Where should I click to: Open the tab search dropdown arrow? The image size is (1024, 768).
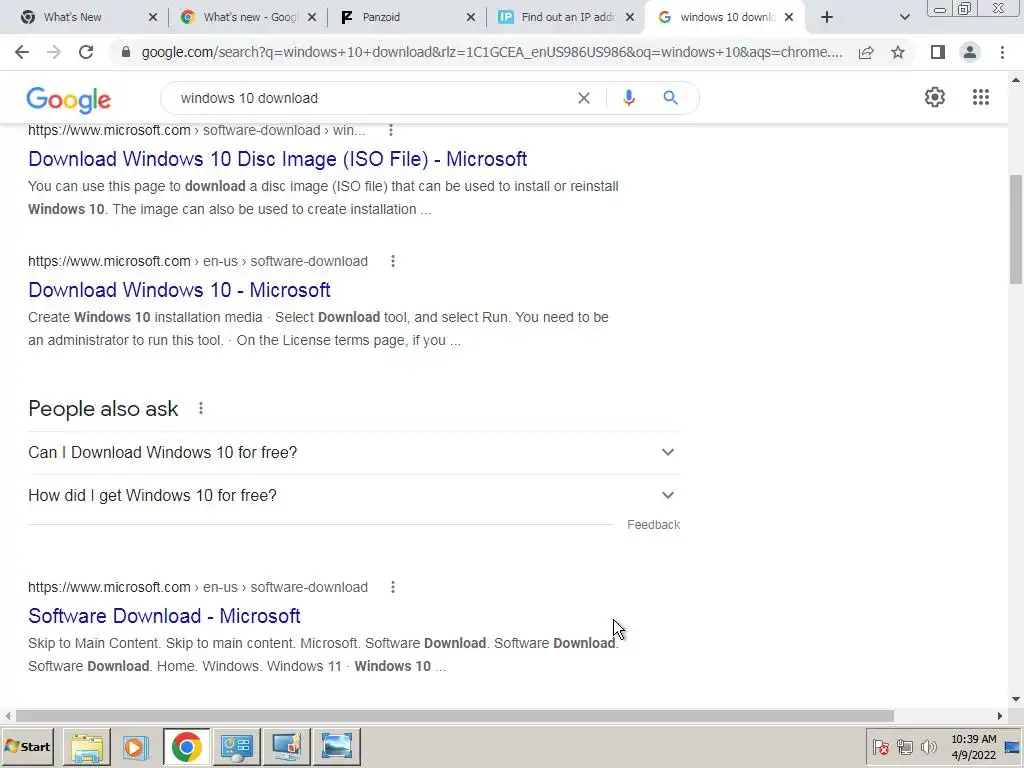pyautogui.click(x=904, y=17)
